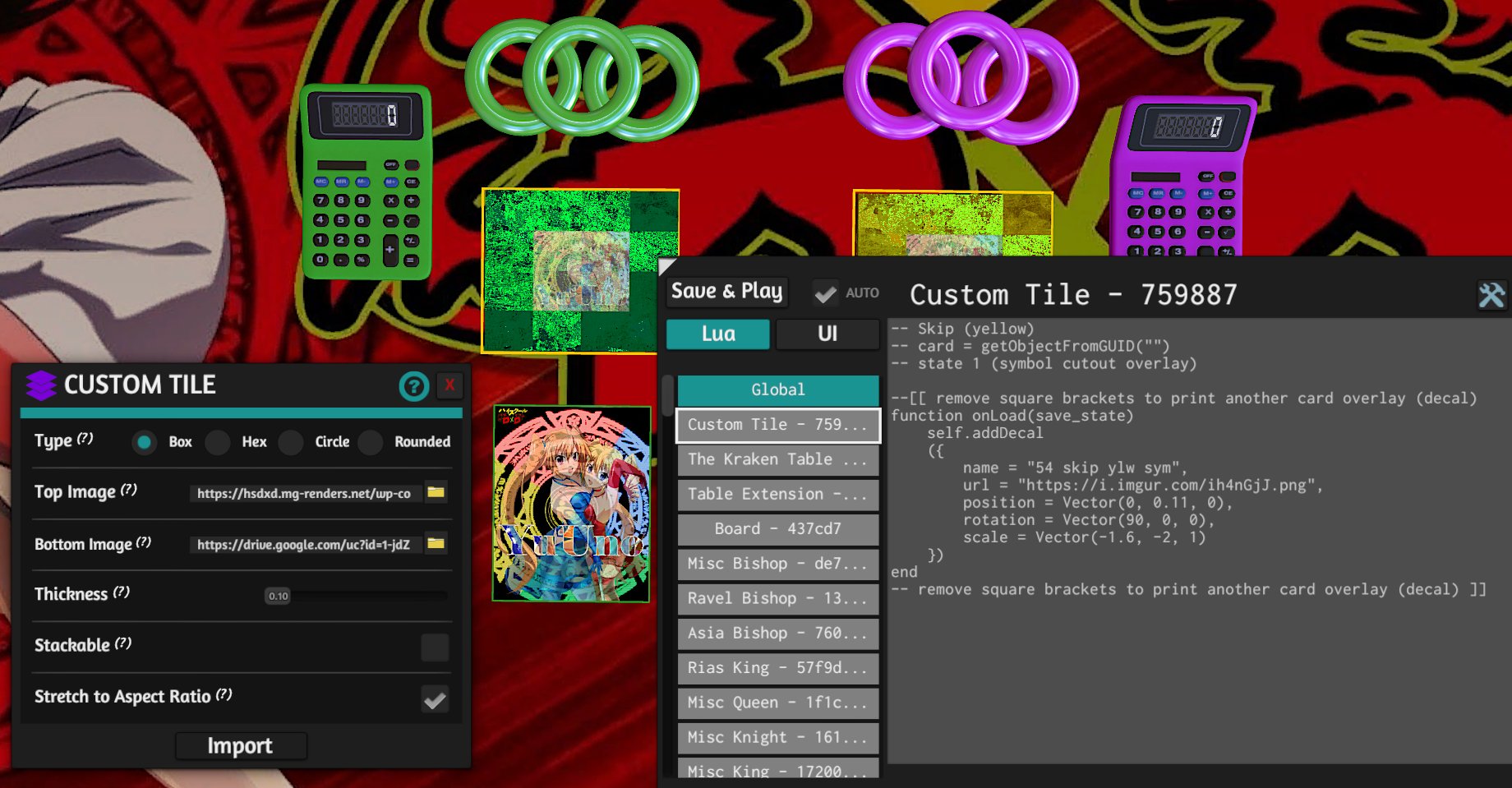Viewport: 1512px width, 788px height.
Task: Open script editor tools wrench icon
Action: (1491, 295)
